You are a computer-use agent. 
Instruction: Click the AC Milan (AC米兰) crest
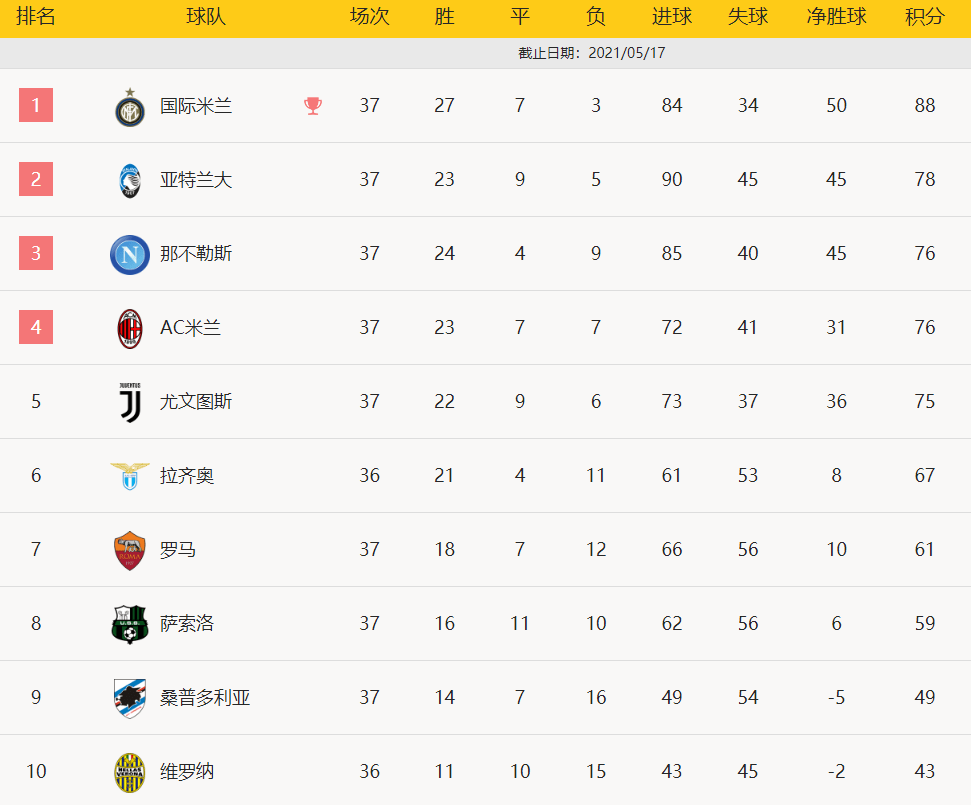130,328
